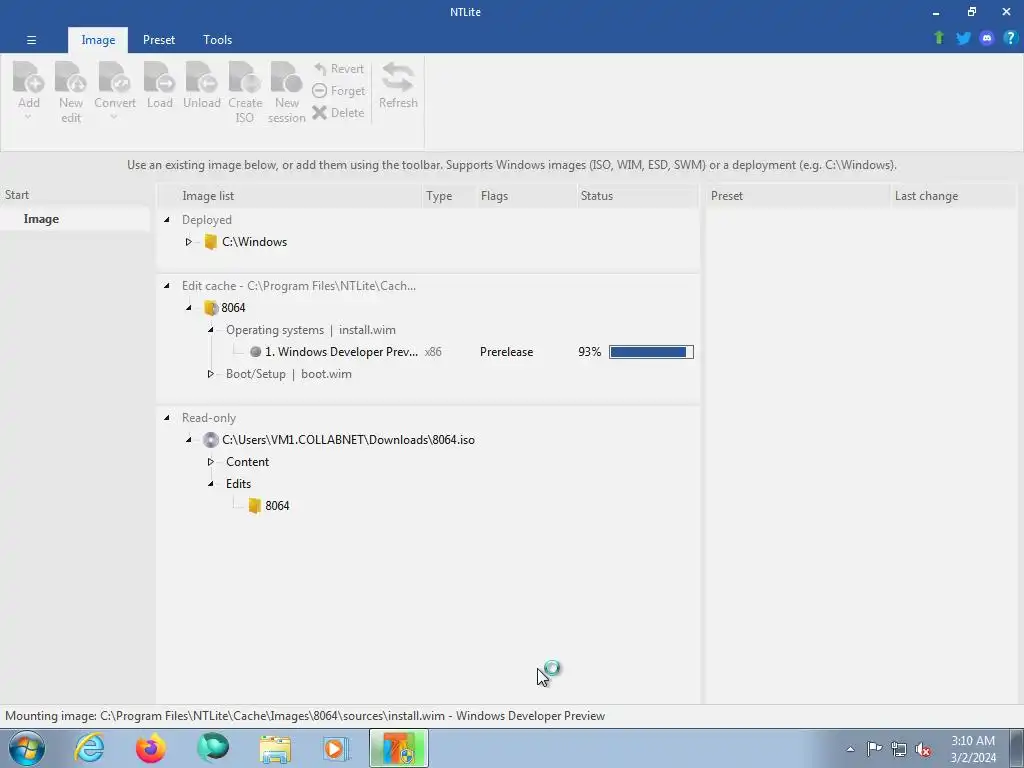Expand the Boot/Setup boot.wim node
Image resolution: width=1024 pixels, height=768 pixels.
point(211,374)
